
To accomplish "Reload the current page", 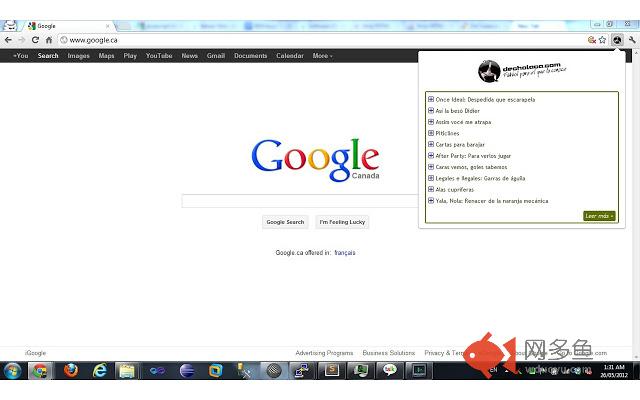I will (x=35, y=40).
